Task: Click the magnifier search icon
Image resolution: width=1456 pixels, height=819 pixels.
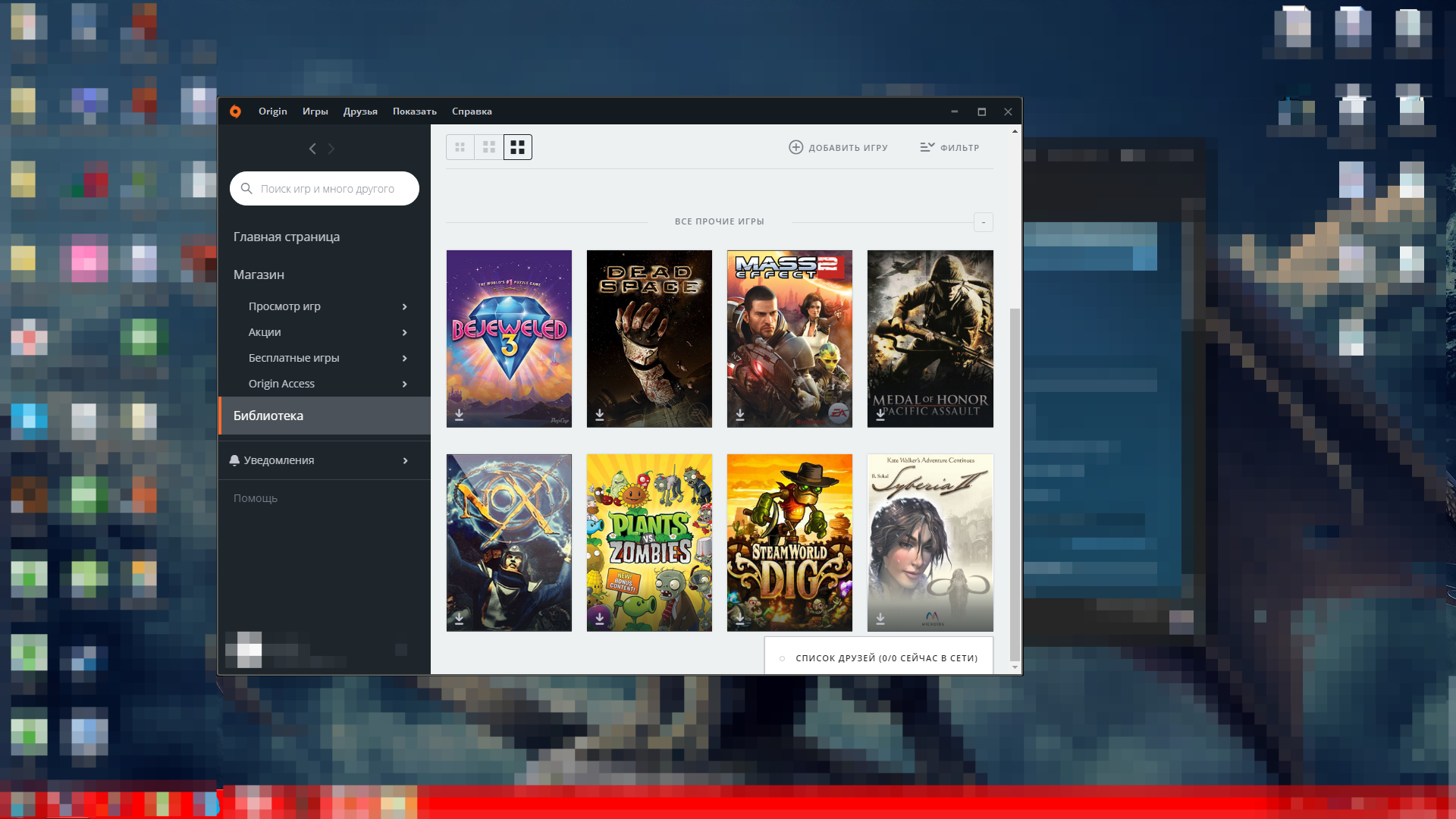Action: click(x=246, y=189)
